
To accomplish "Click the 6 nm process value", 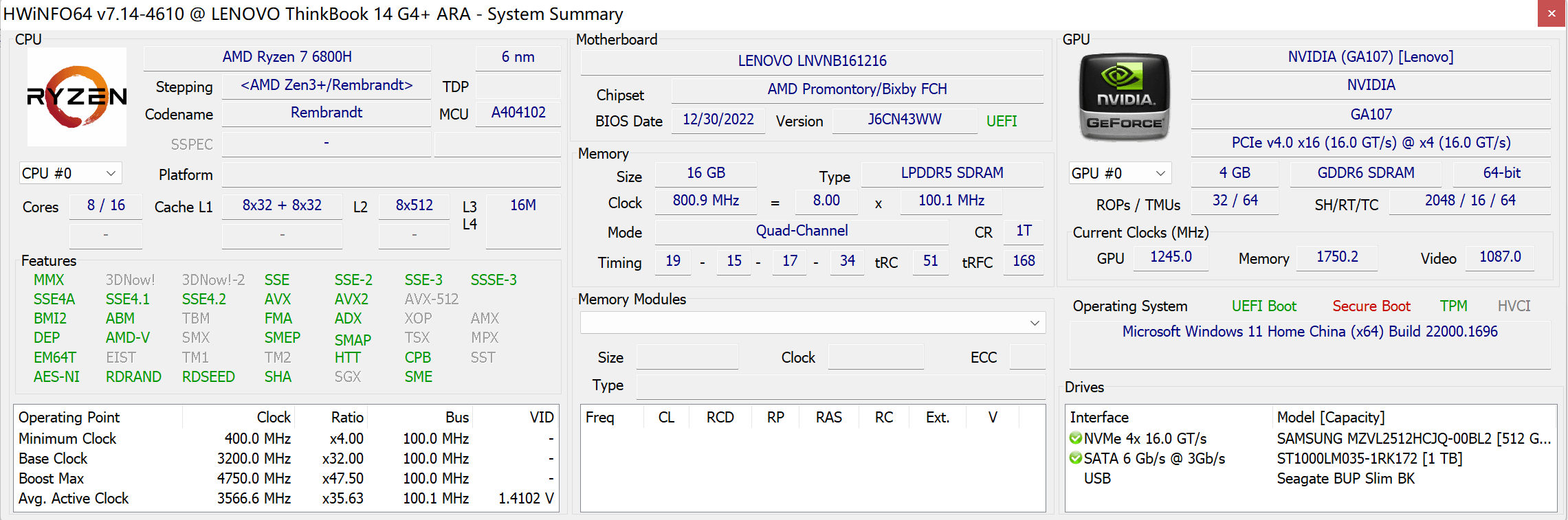I will (518, 57).
